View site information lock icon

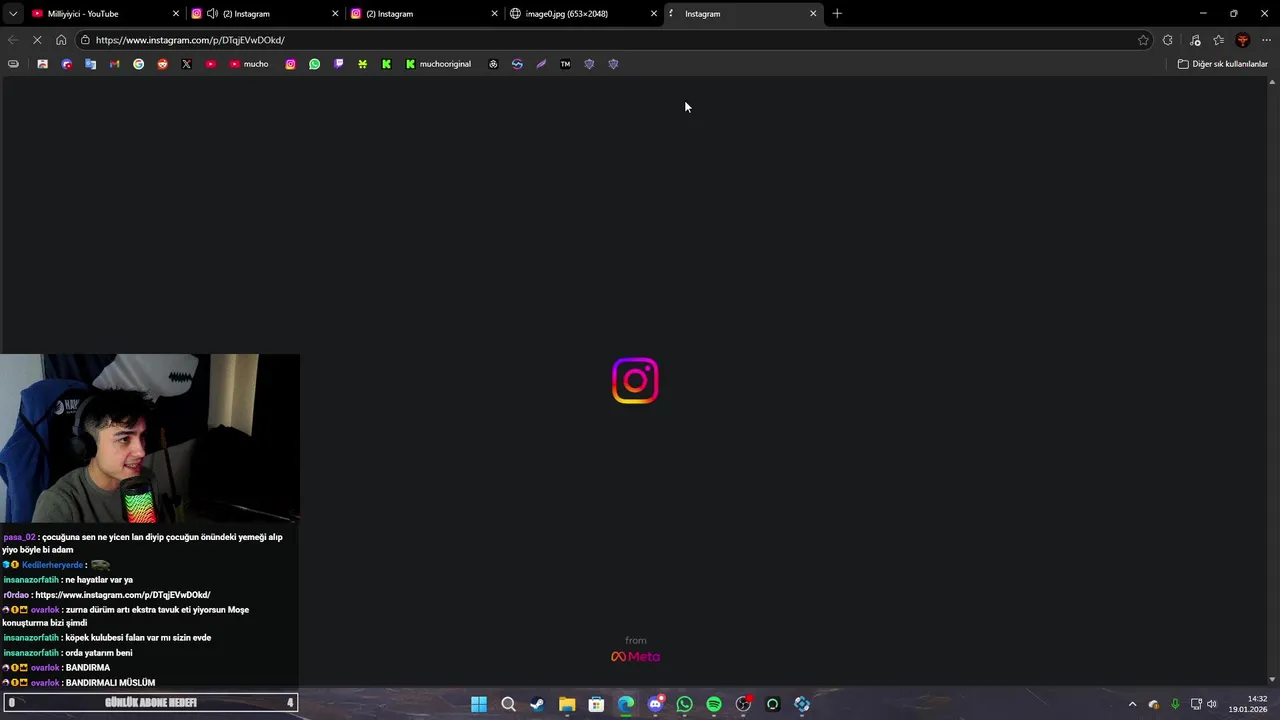(86, 40)
